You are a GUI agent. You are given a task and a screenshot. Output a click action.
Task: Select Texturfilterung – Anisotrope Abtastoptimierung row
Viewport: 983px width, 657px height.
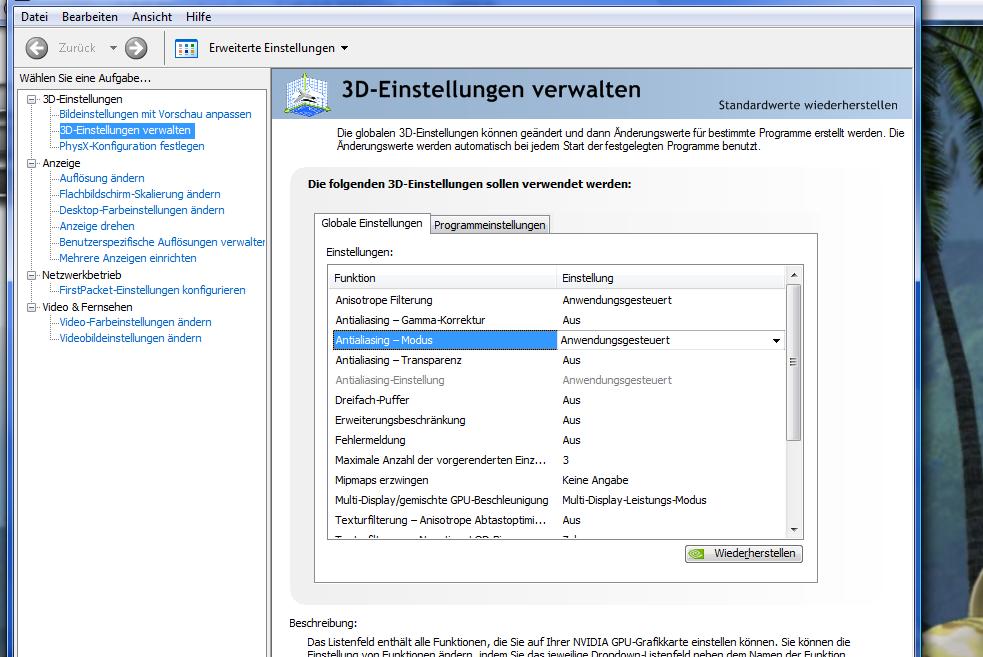(558, 520)
